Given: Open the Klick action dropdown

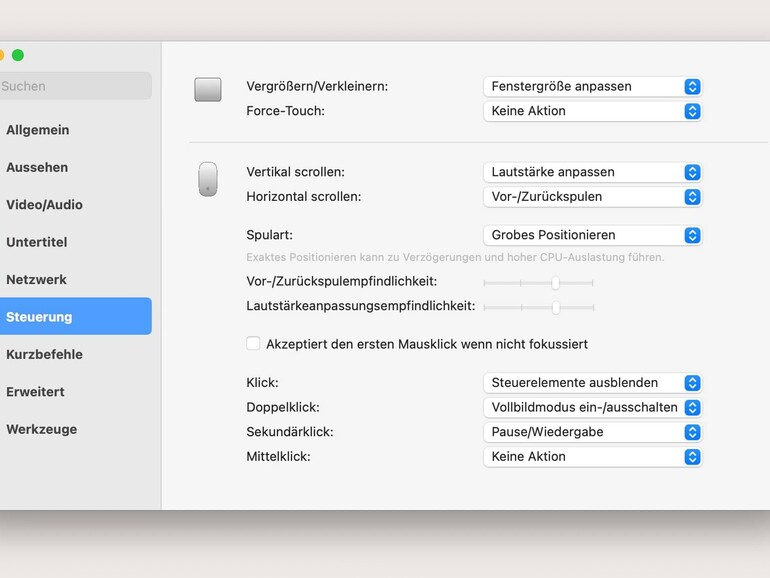Looking at the screenshot, I should 592,383.
